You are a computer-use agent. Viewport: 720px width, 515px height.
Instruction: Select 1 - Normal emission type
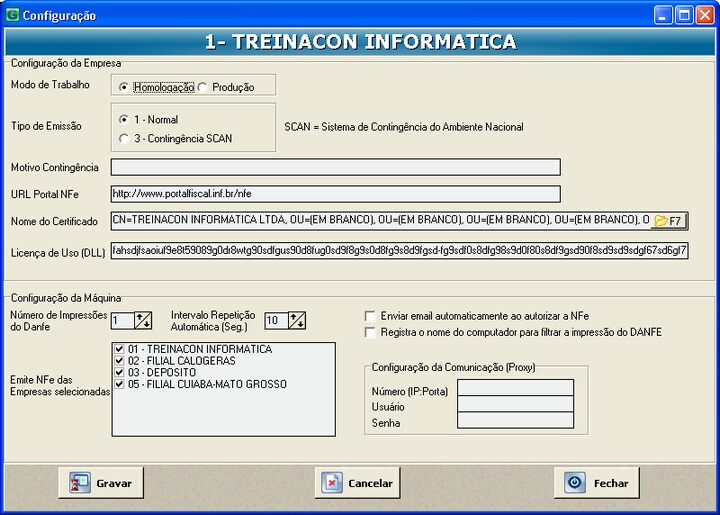123,119
